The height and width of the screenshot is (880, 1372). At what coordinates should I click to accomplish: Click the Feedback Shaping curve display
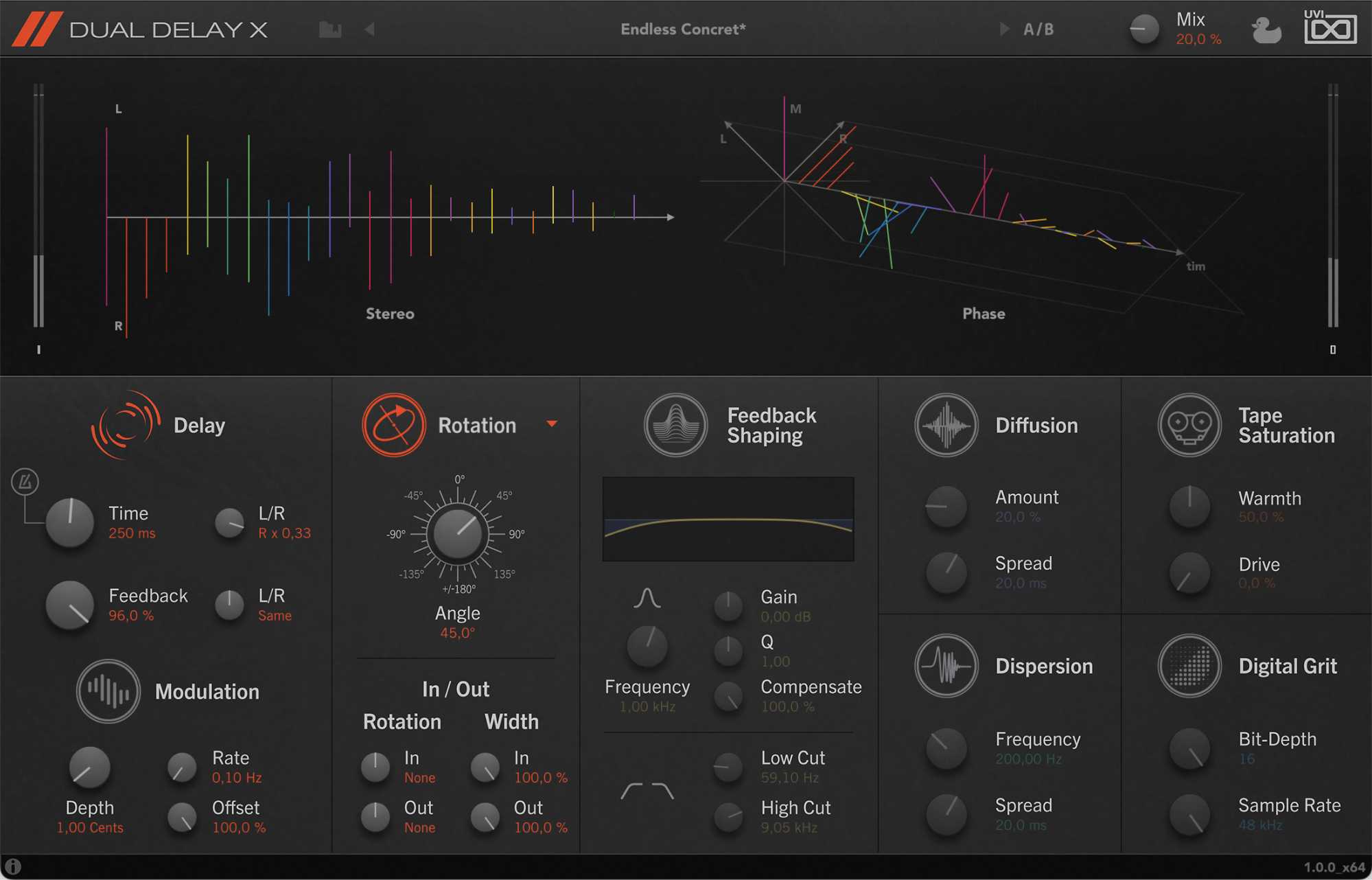728,520
